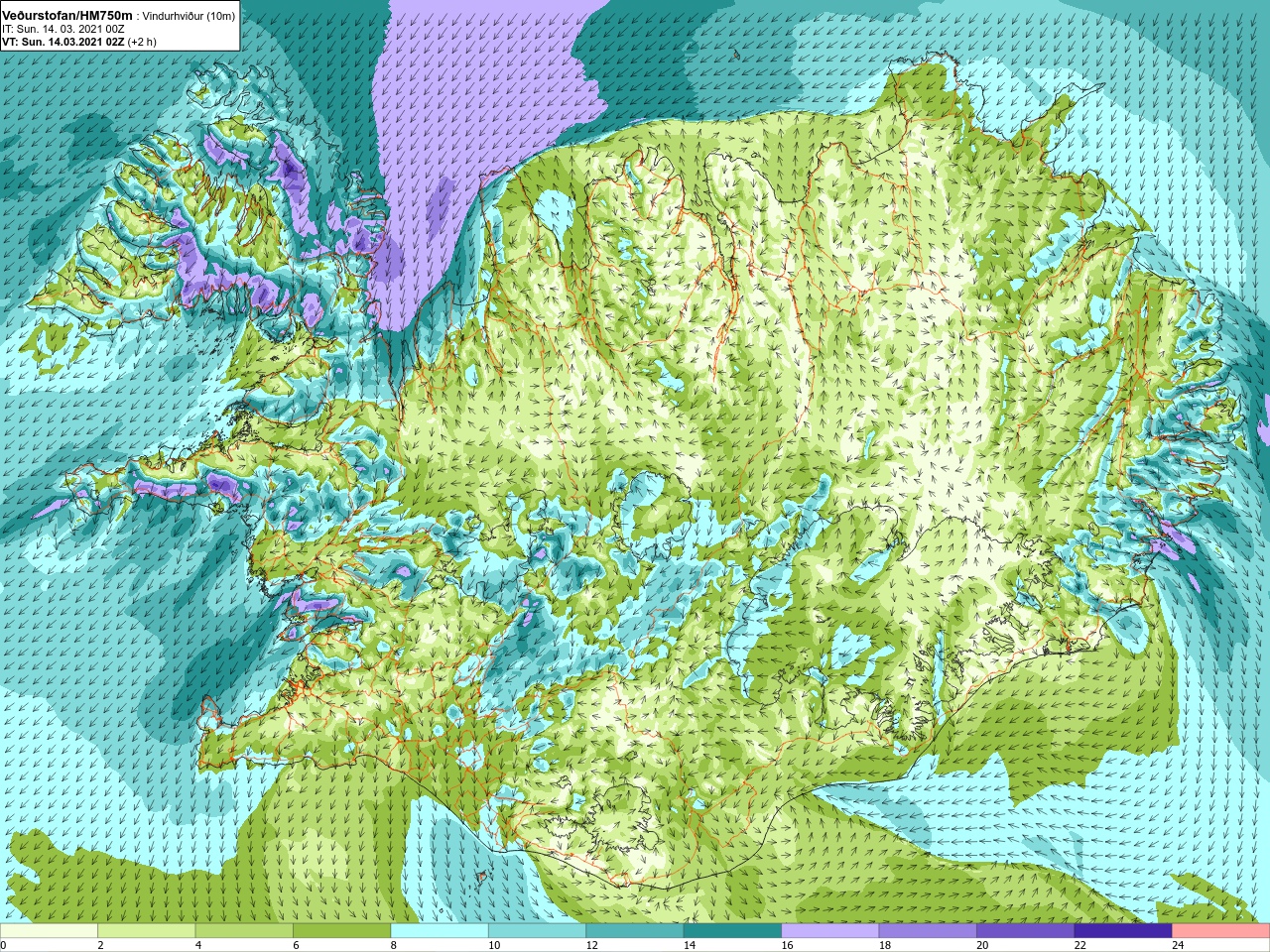
Task: Select the 'VT: Sun. 14.03.2021 02Z' line
Action: coord(63,42)
